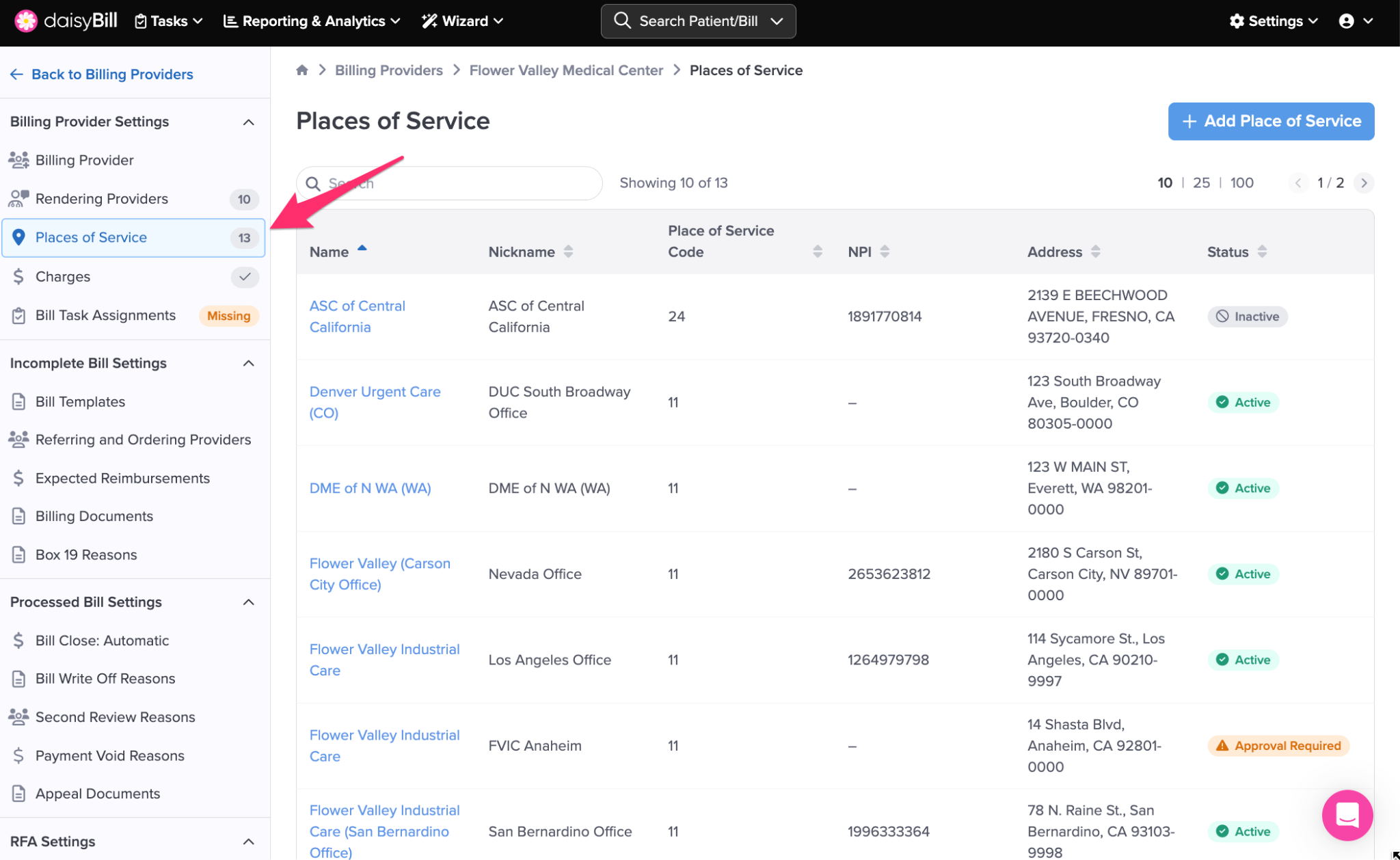1400x860 pixels.
Task: Toggle sort on Status column
Action: 1262,252
